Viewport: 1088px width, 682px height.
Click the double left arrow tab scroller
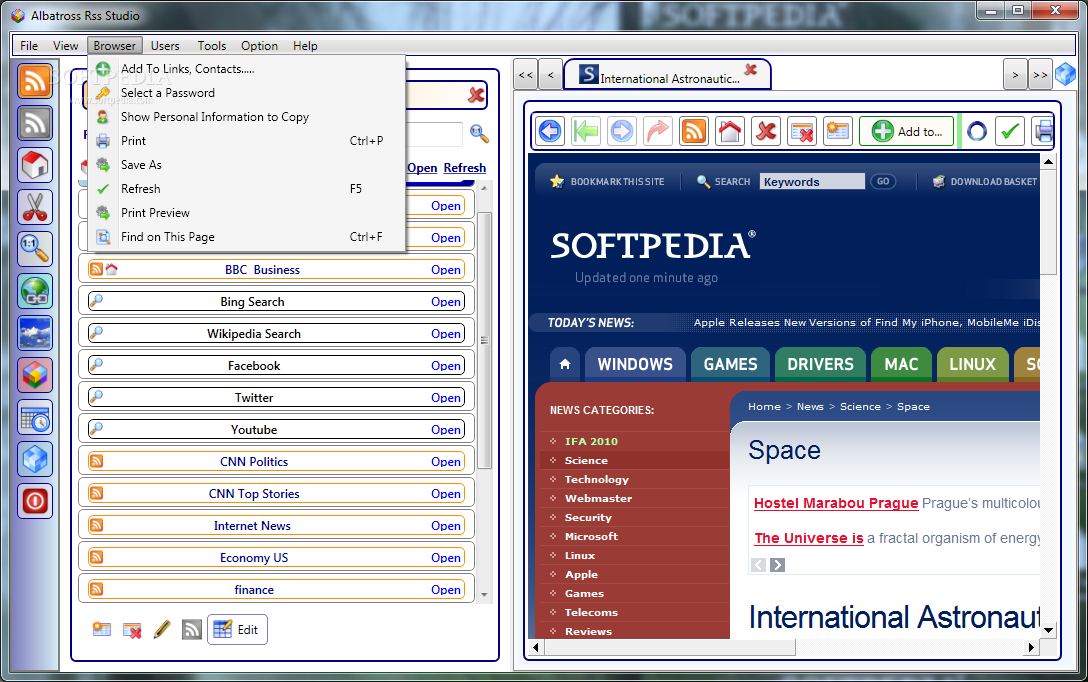(525, 75)
